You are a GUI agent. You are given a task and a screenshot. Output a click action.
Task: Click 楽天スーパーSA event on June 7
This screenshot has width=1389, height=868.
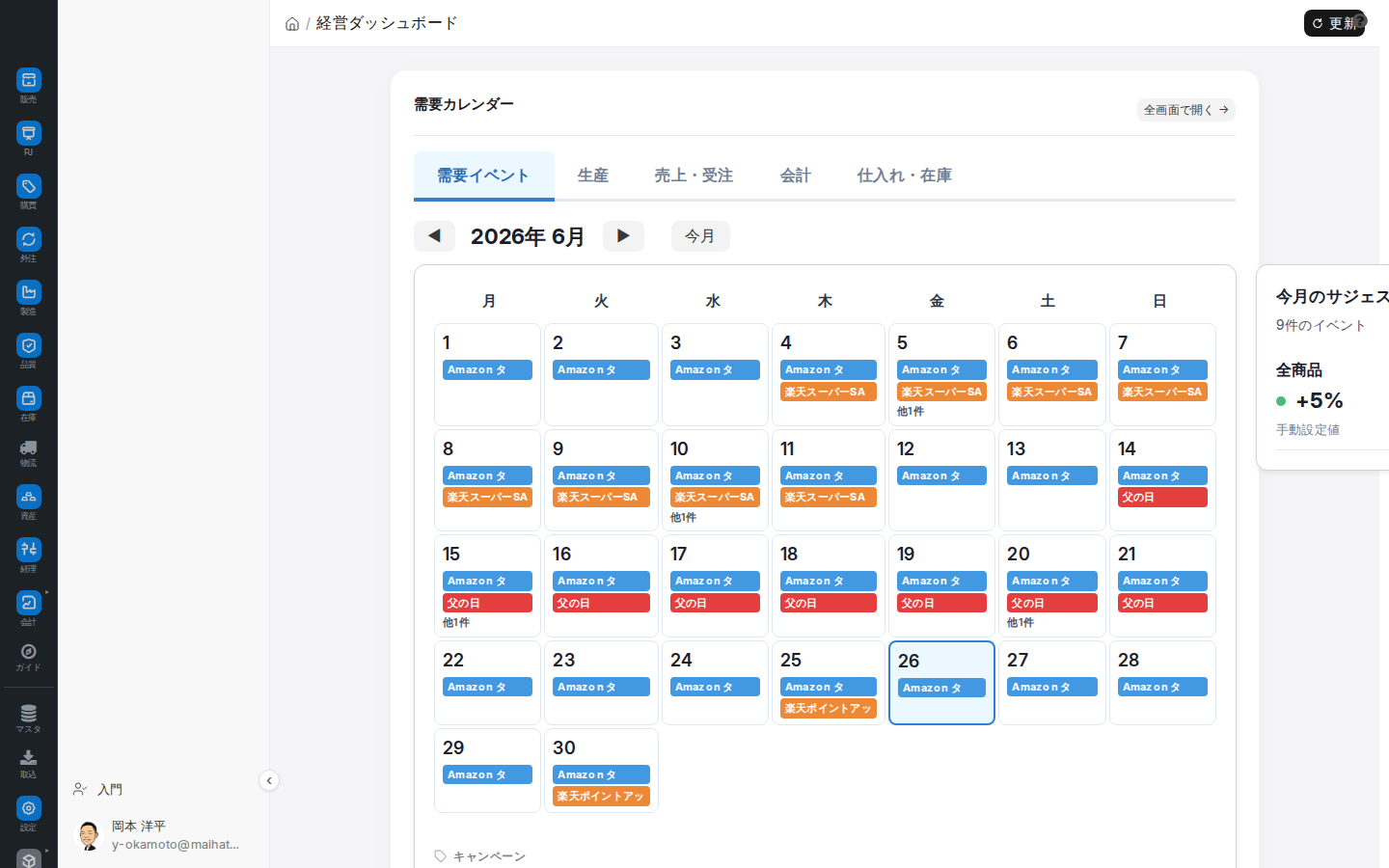point(1162,392)
